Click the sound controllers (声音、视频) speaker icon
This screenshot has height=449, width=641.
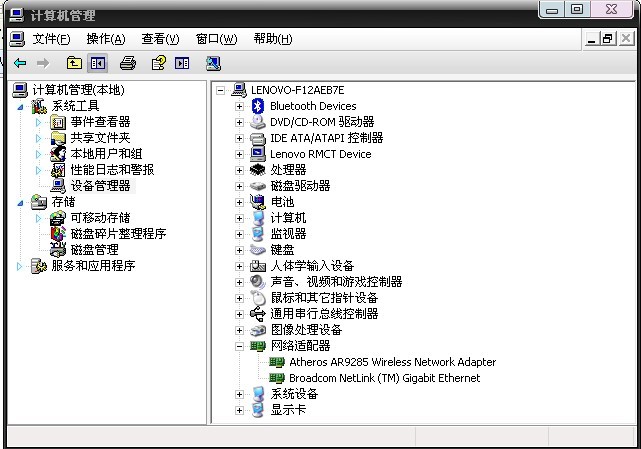[258, 282]
